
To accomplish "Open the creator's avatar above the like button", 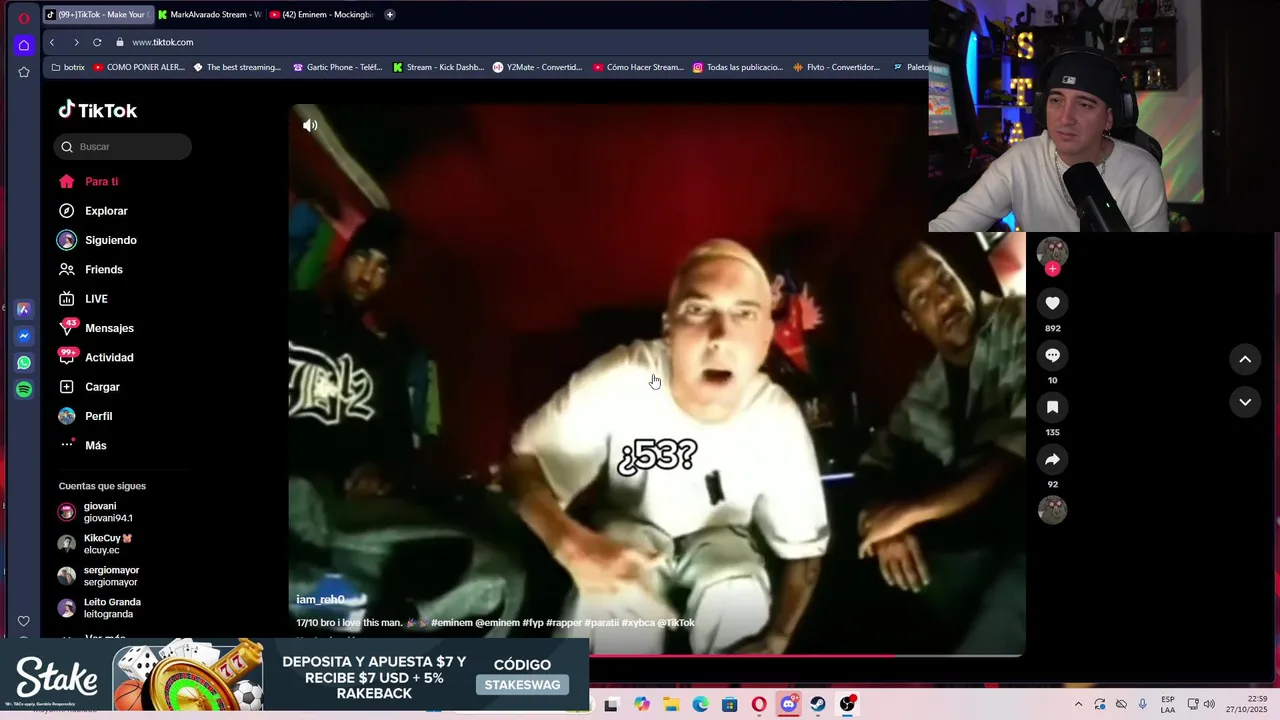I will pyautogui.click(x=1052, y=251).
